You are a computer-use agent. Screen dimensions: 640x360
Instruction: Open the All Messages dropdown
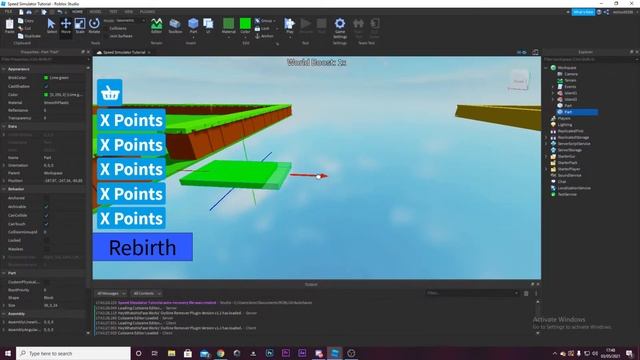pyautogui.click(x=111, y=293)
